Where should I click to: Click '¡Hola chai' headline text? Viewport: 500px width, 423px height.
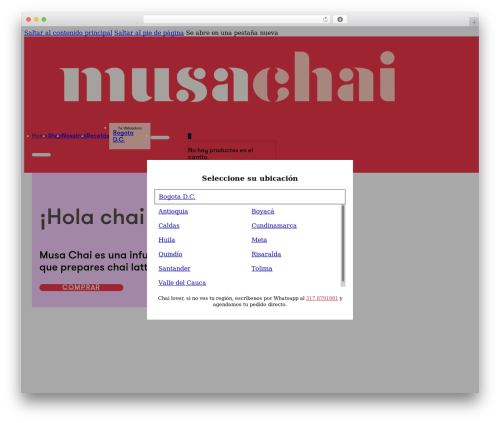[92, 217]
